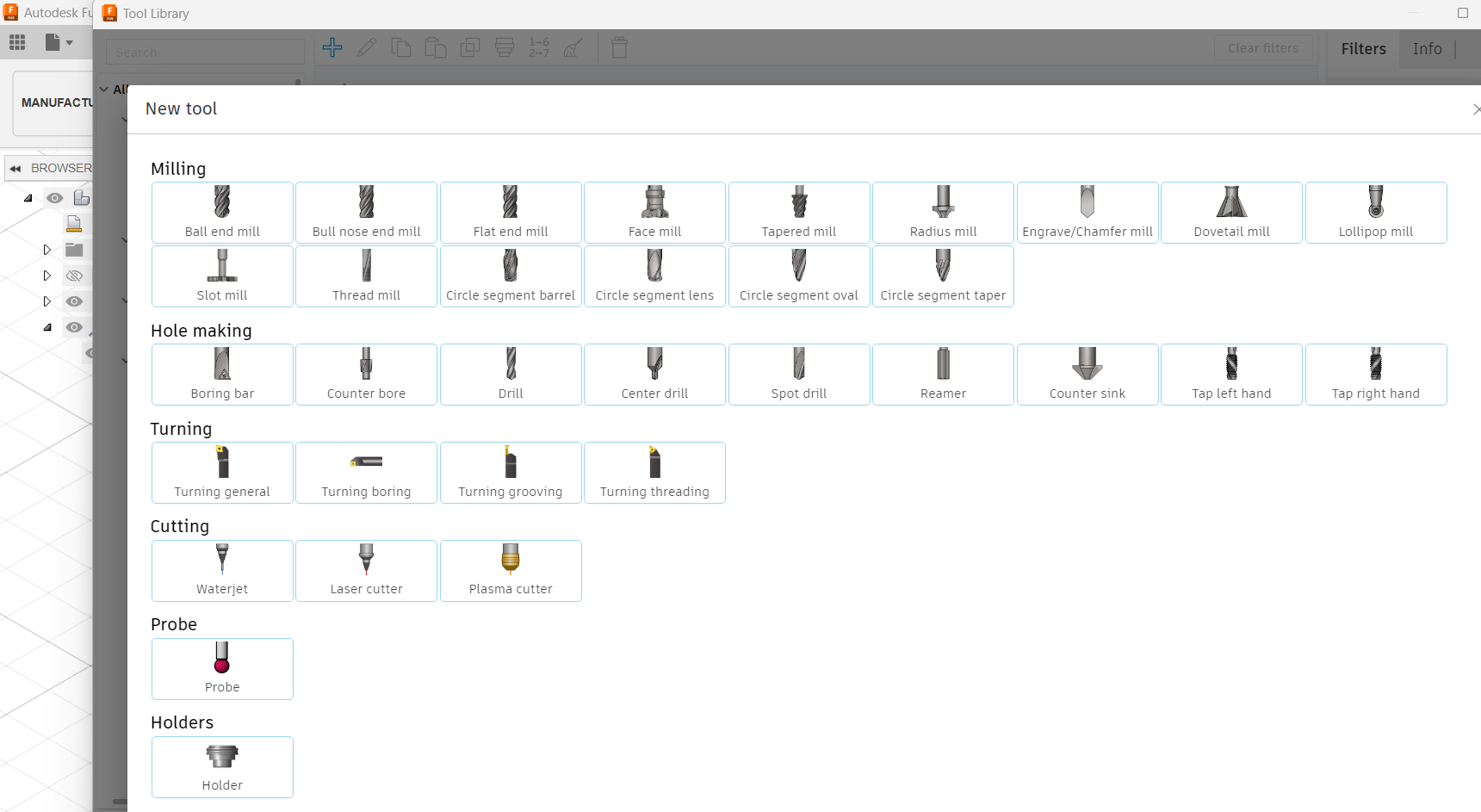Select the Center drill tool
Viewport: 1481px width, 812px height.
(x=654, y=375)
